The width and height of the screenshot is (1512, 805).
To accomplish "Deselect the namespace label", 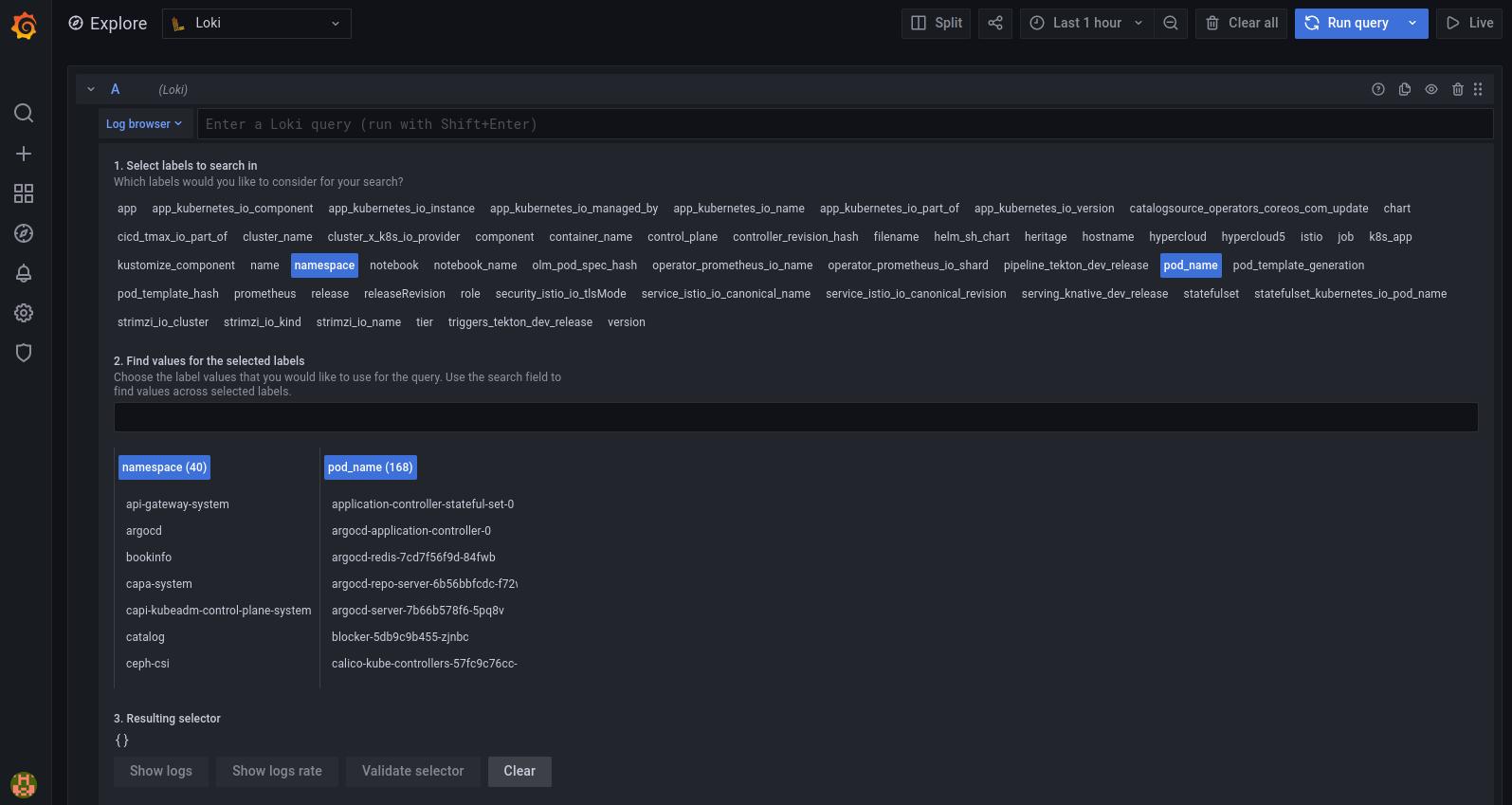I will [324, 265].
